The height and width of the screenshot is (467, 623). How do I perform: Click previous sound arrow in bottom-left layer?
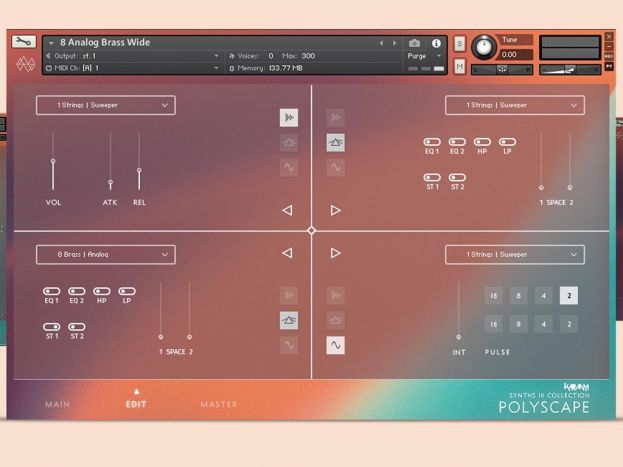(287, 253)
